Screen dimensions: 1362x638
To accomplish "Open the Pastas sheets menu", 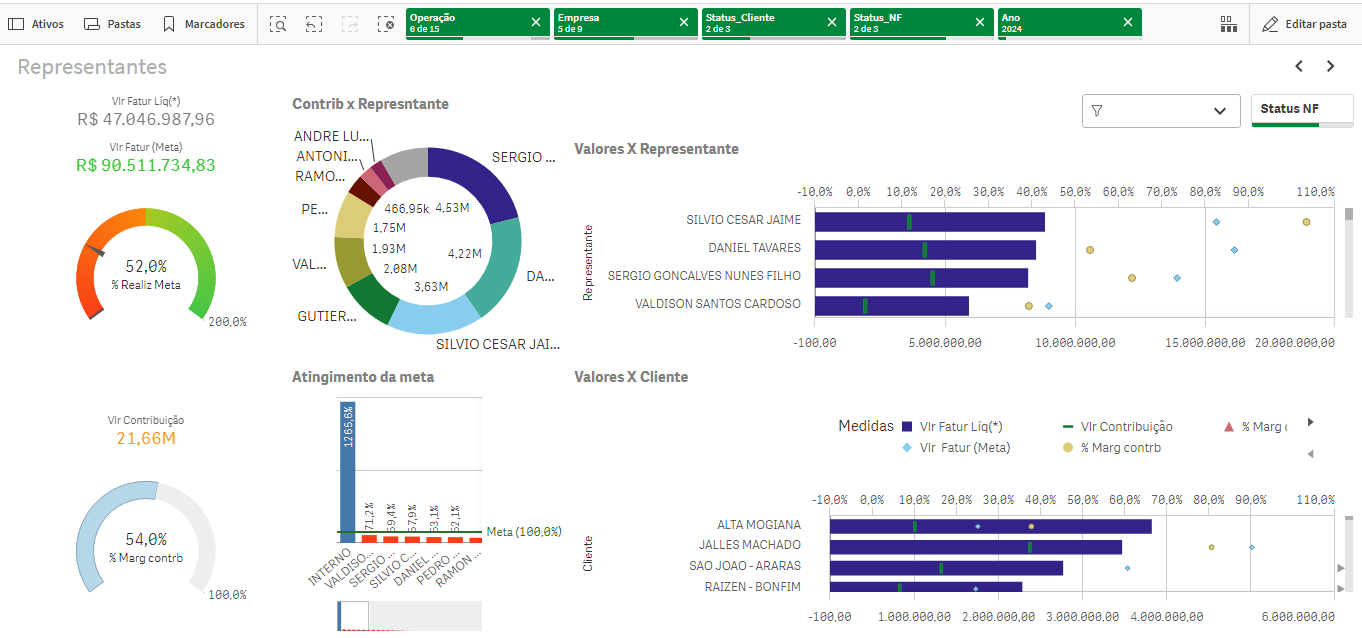I will [x=112, y=24].
